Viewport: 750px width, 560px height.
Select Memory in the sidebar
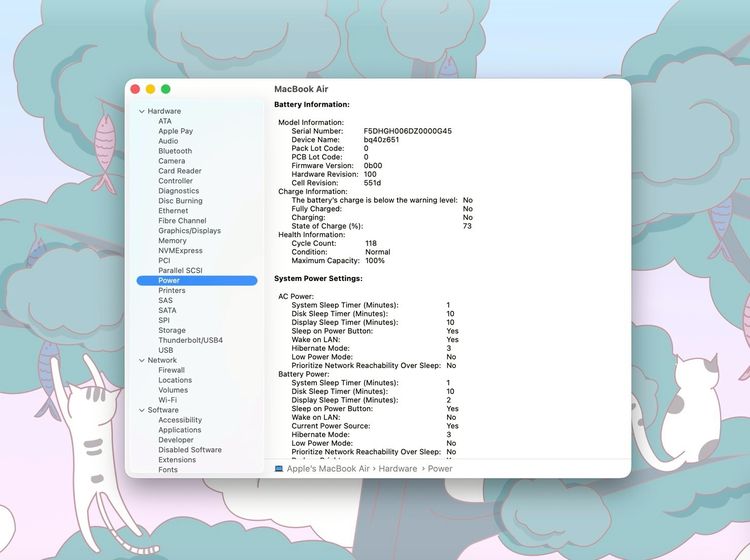pos(172,241)
